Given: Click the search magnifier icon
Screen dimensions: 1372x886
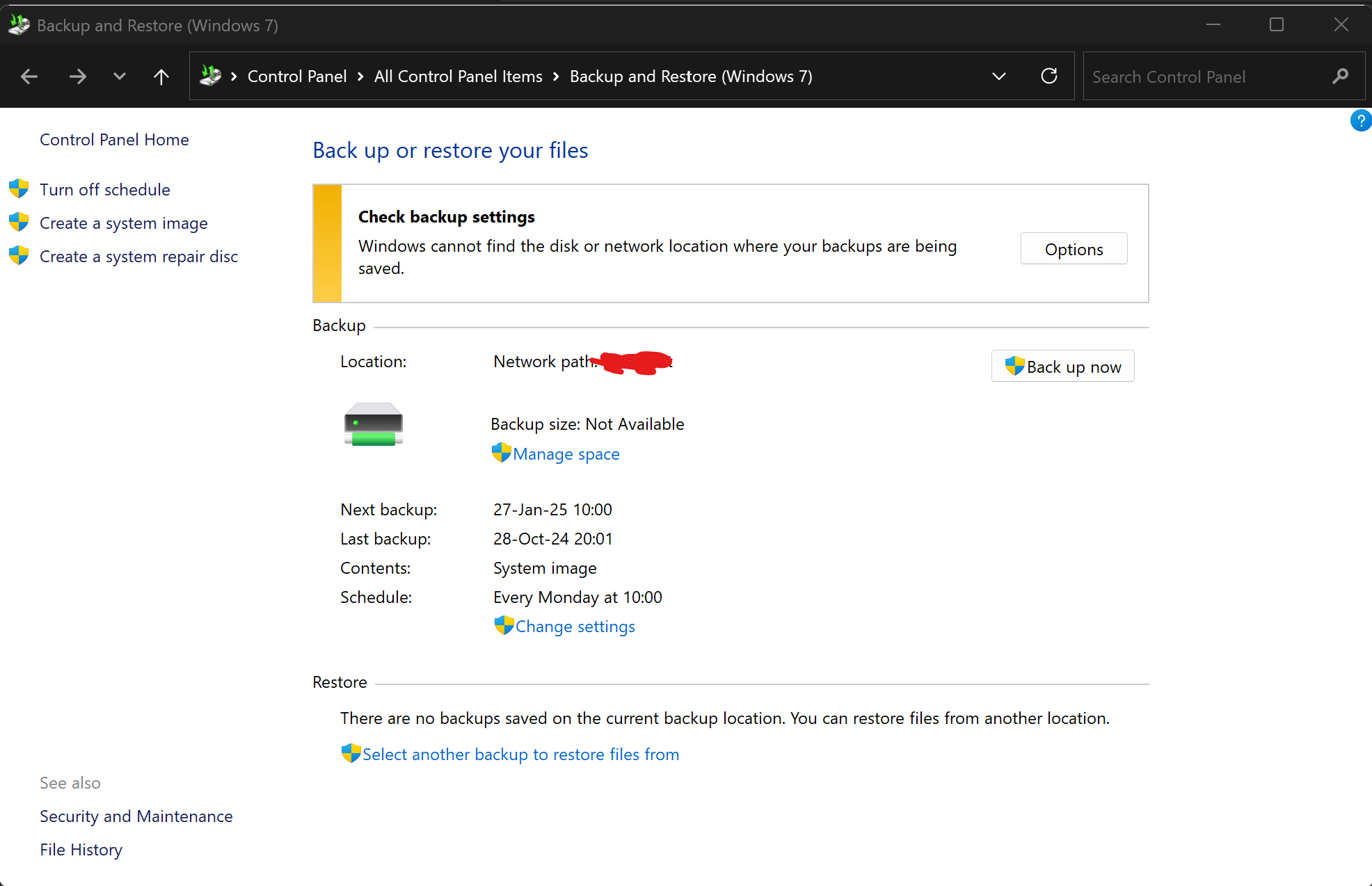Looking at the screenshot, I should point(1341,76).
